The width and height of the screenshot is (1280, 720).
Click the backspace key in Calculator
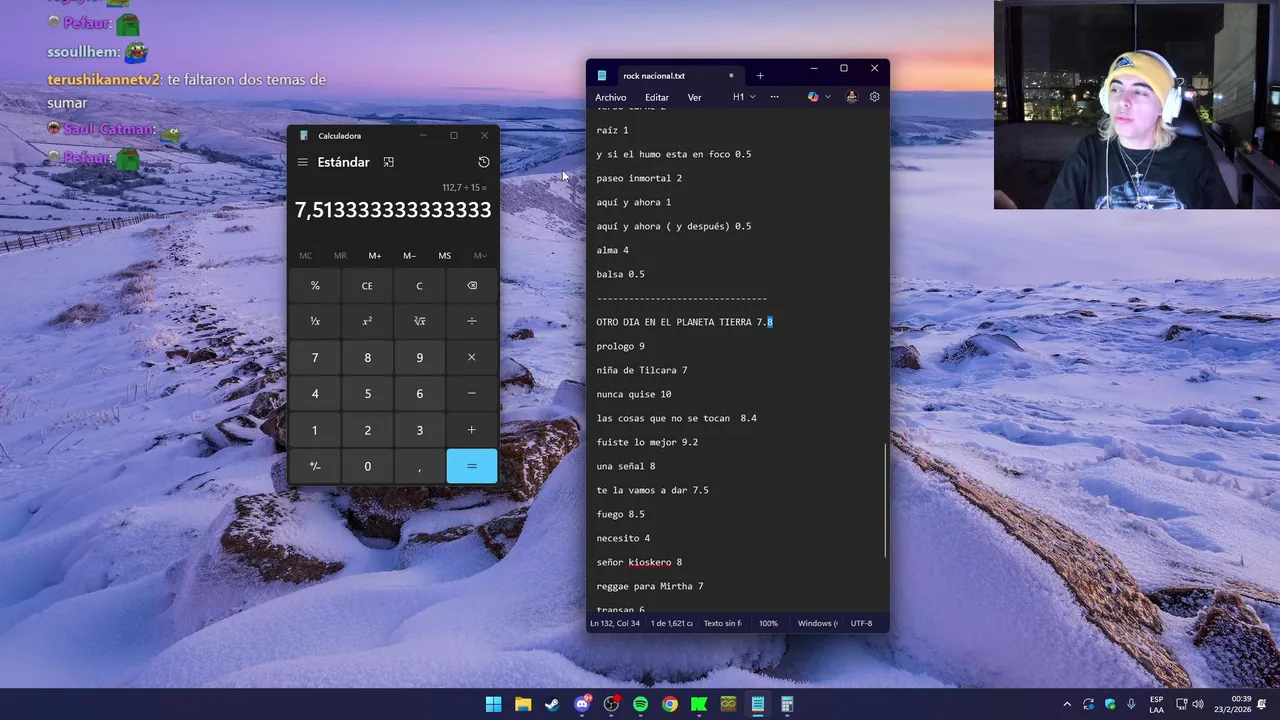(x=472, y=286)
